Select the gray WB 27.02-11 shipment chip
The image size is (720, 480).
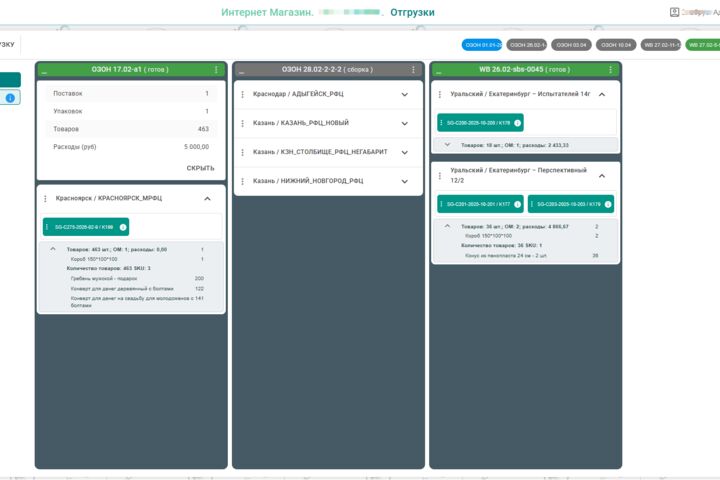661,45
